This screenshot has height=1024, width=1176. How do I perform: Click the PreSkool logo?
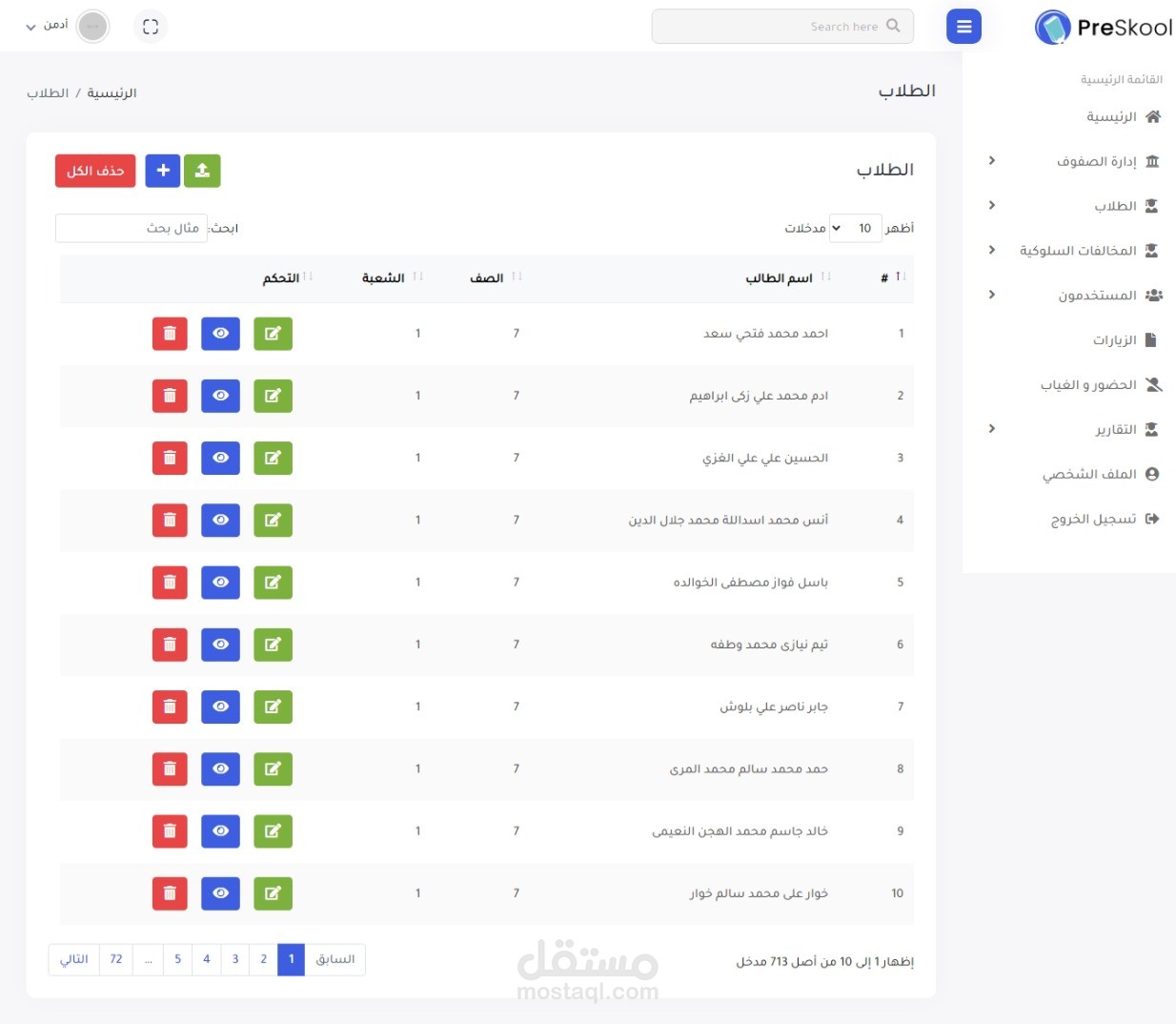point(1104,28)
